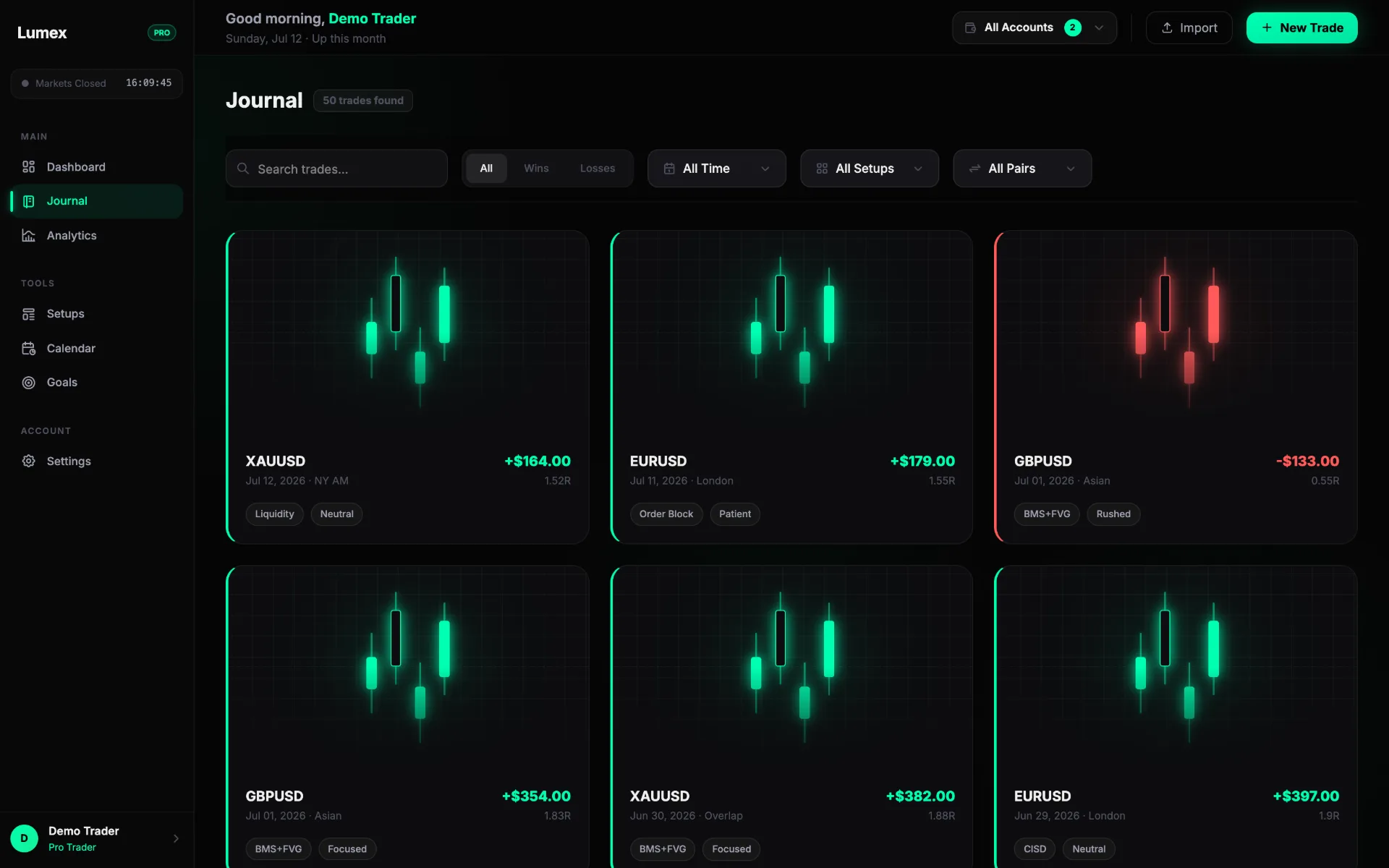Click the Import button
1389x868 pixels.
pyautogui.click(x=1189, y=27)
